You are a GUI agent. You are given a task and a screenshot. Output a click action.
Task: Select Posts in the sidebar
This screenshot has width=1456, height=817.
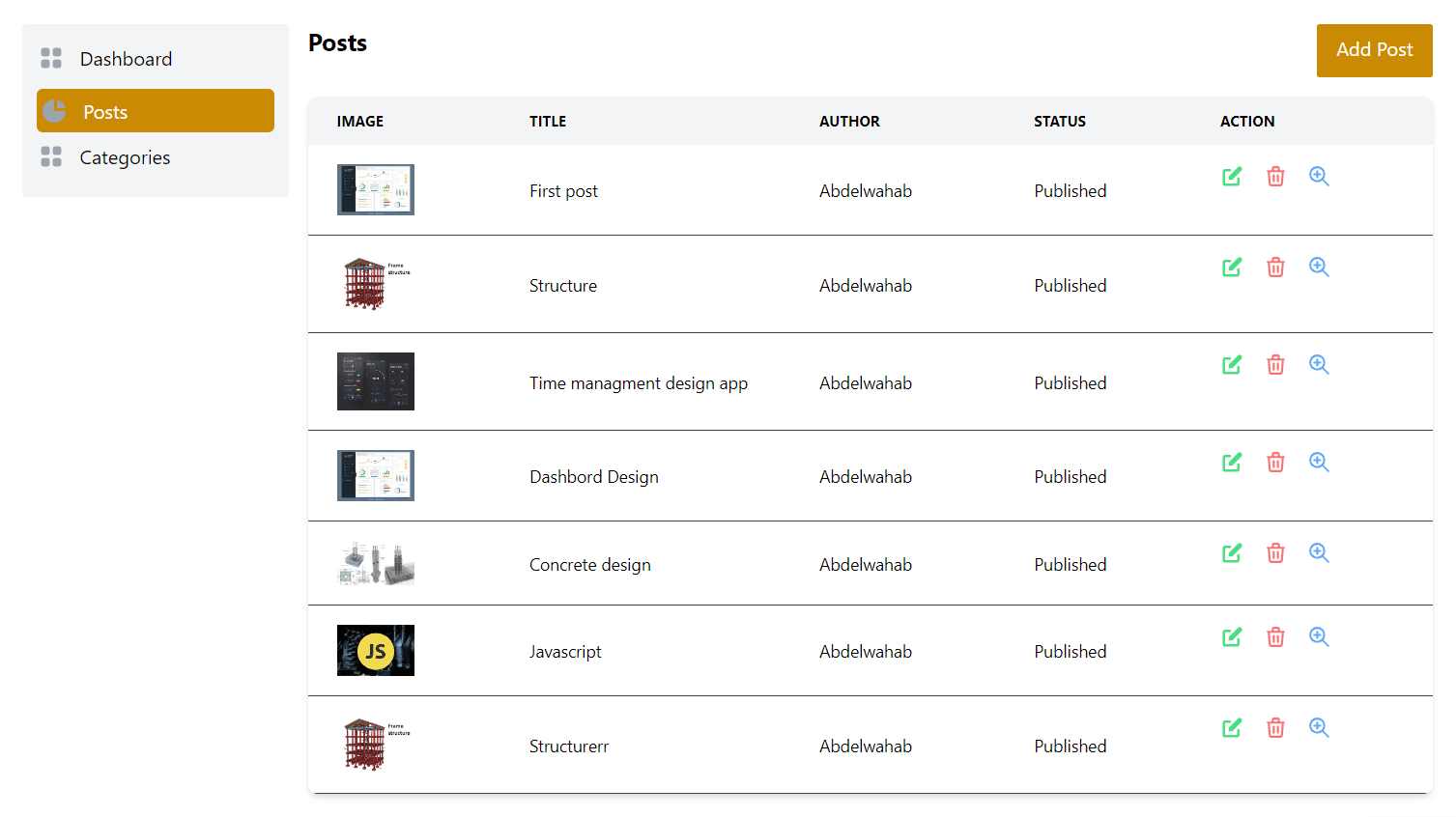pos(105,111)
